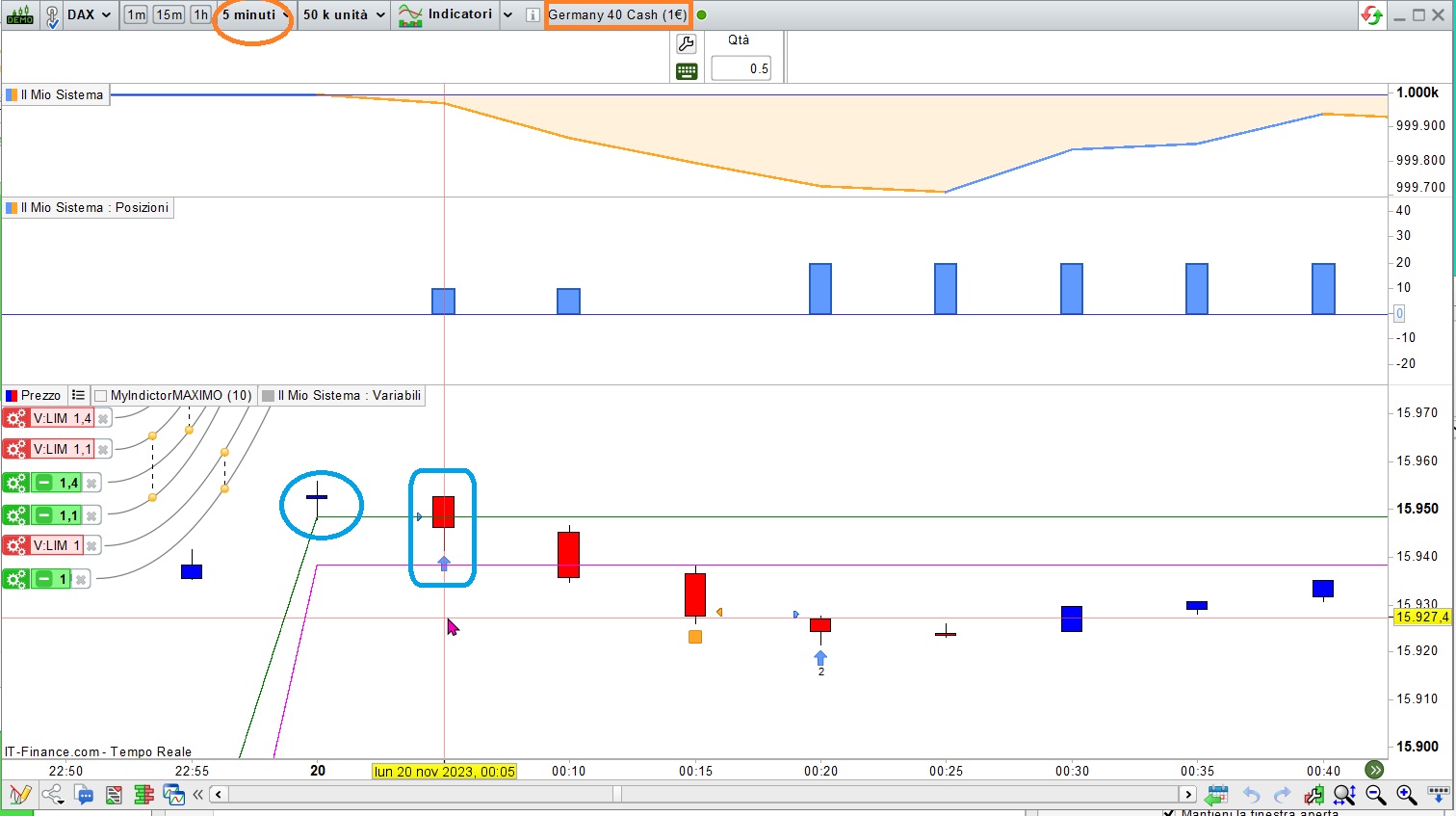Click the auto-scale zoom magnifier with arrows
Screen dimensions: 1456x816
(1344, 795)
